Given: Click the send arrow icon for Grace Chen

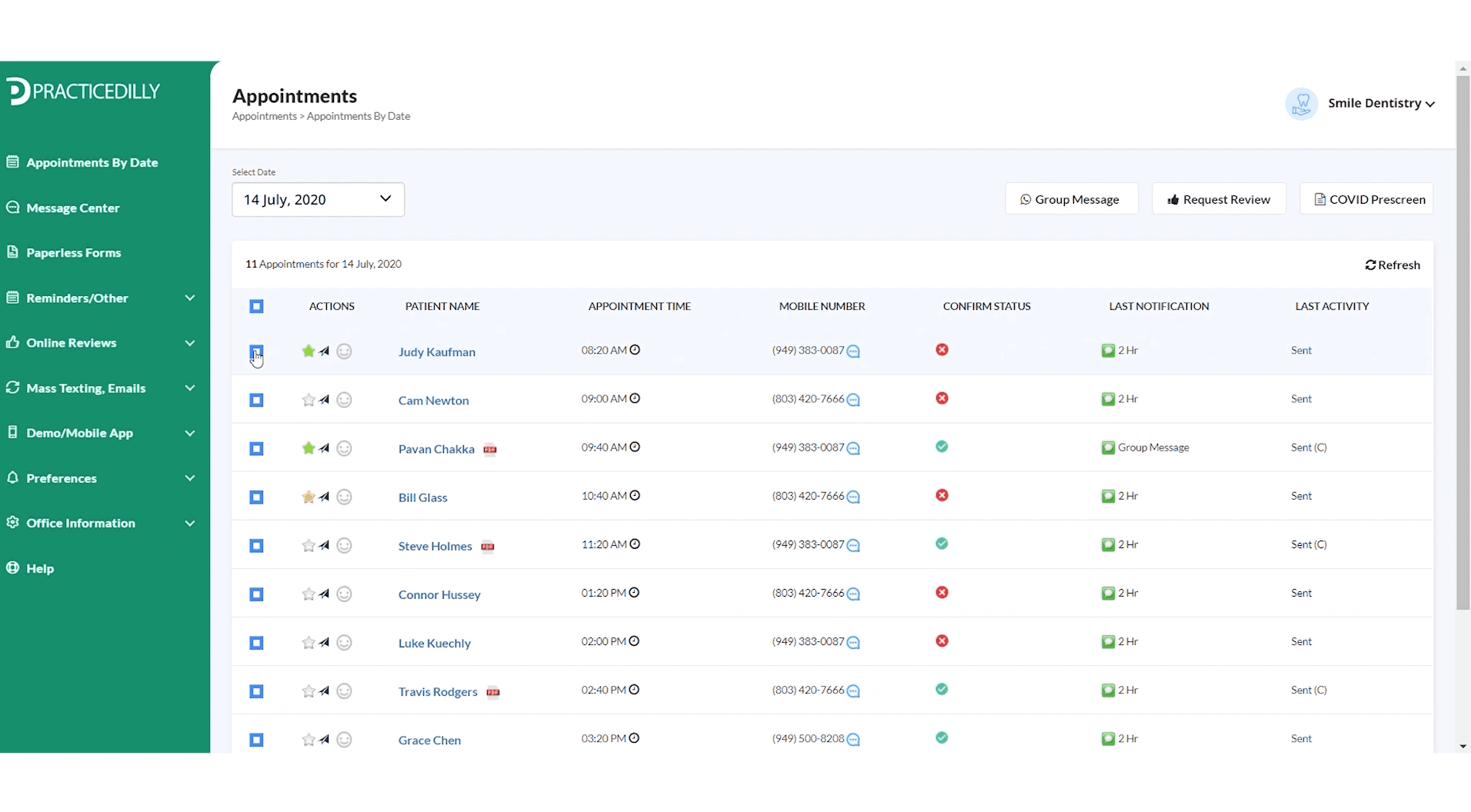Looking at the screenshot, I should [x=325, y=740].
